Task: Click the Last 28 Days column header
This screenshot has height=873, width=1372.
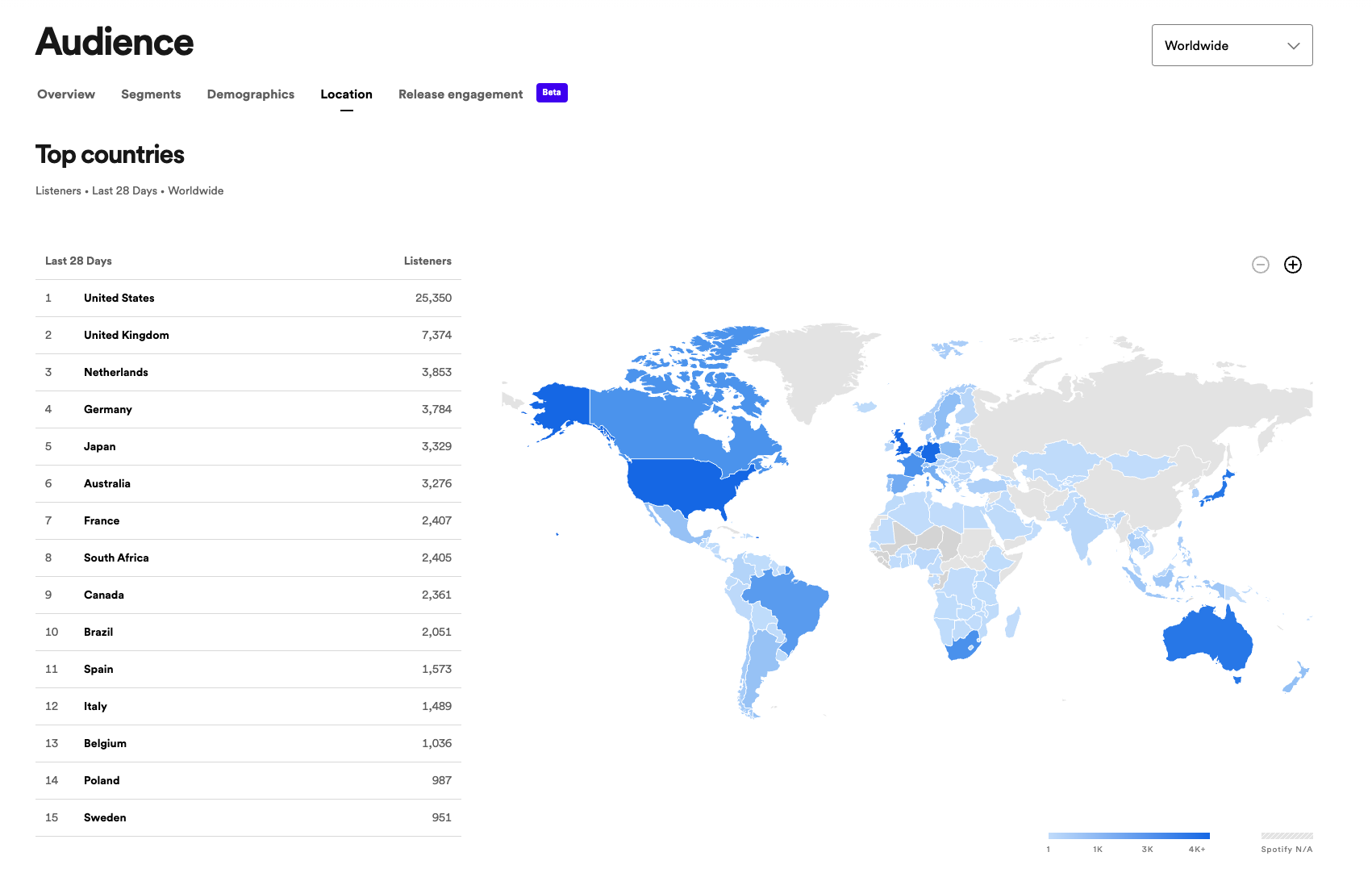Action: 78,261
